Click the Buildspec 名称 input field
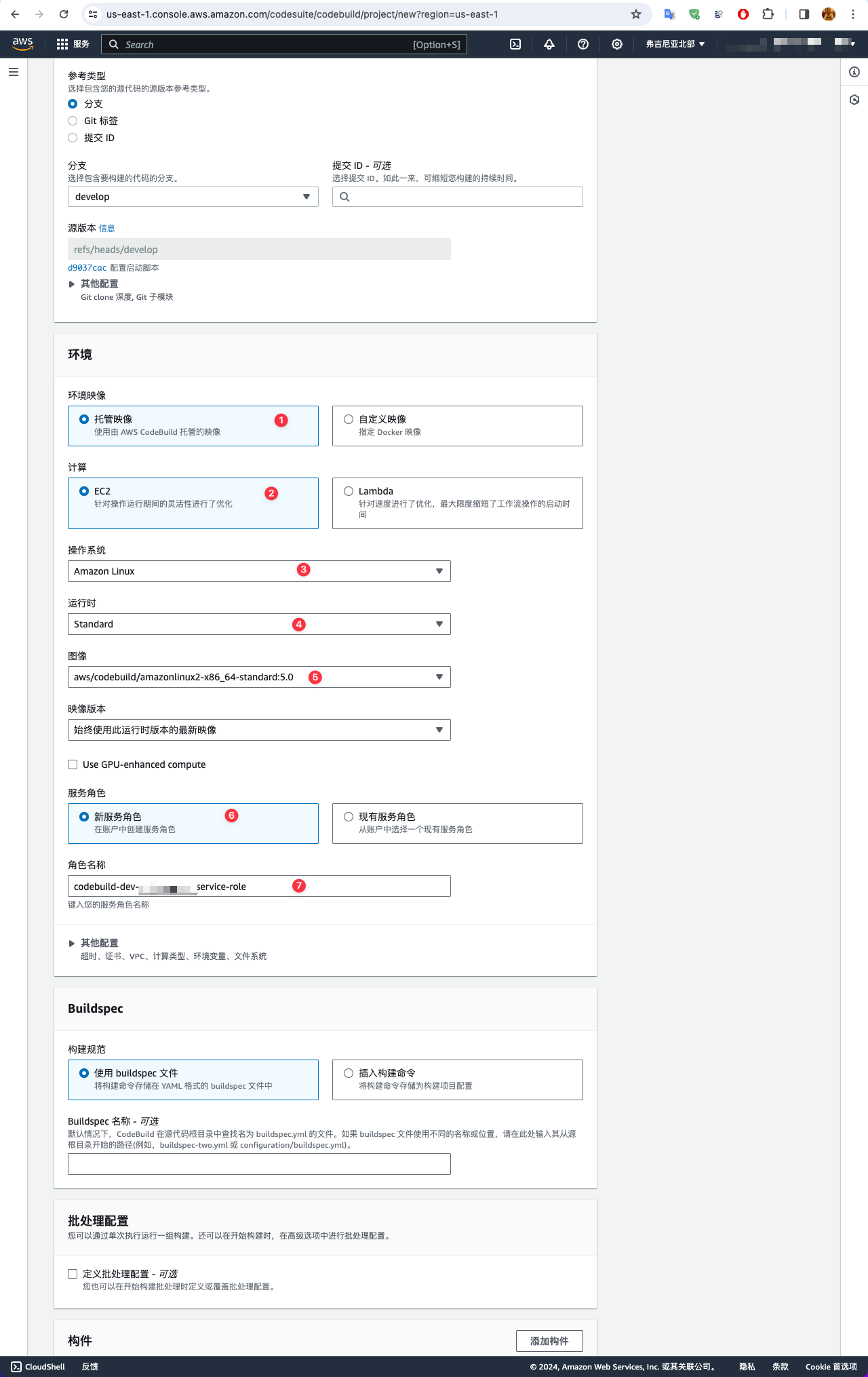868x1377 pixels. tap(259, 1164)
